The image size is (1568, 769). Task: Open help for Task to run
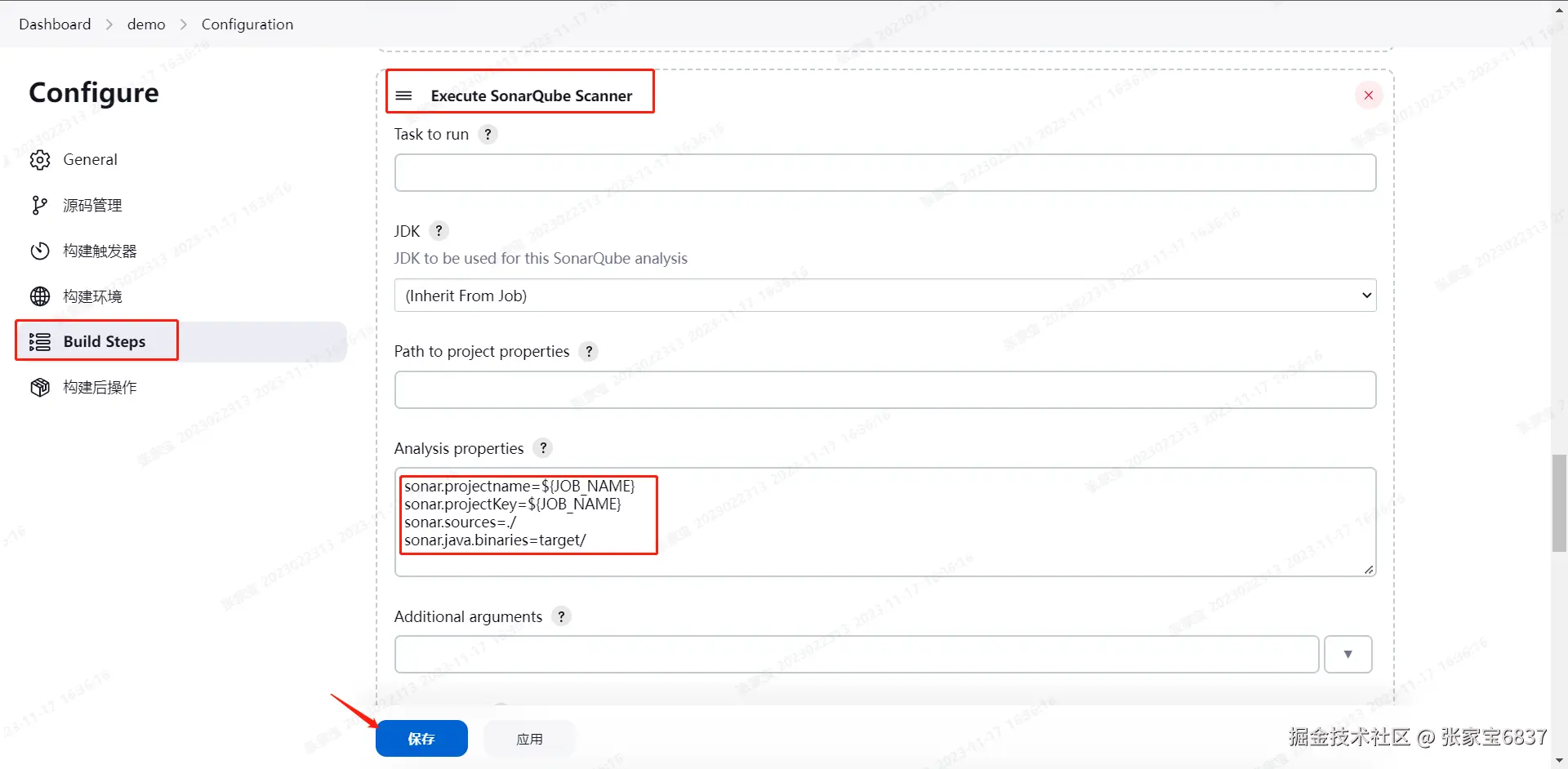click(x=488, y=135)
